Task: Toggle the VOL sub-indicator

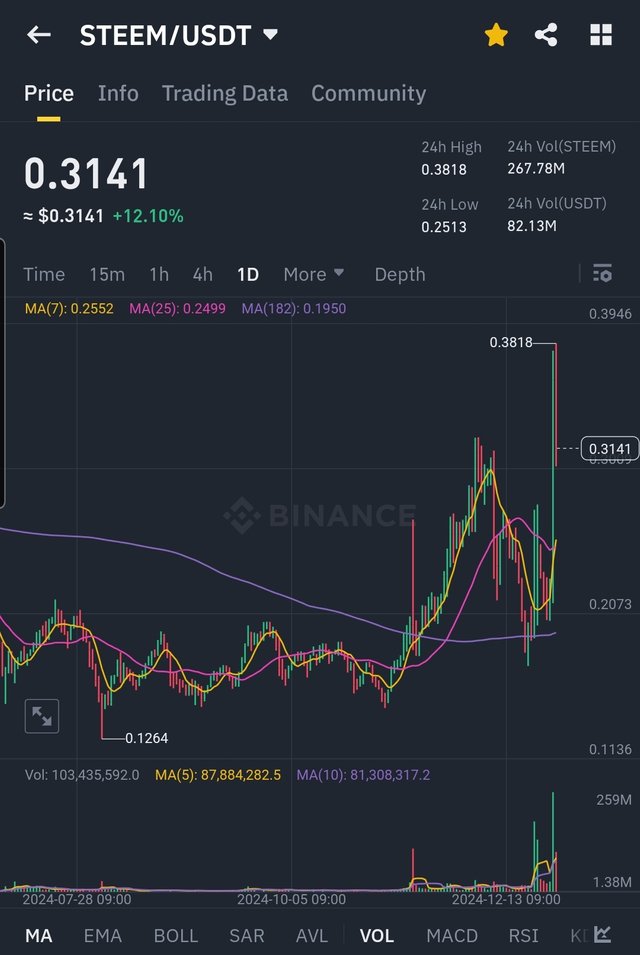Action: tap(376, 936)
